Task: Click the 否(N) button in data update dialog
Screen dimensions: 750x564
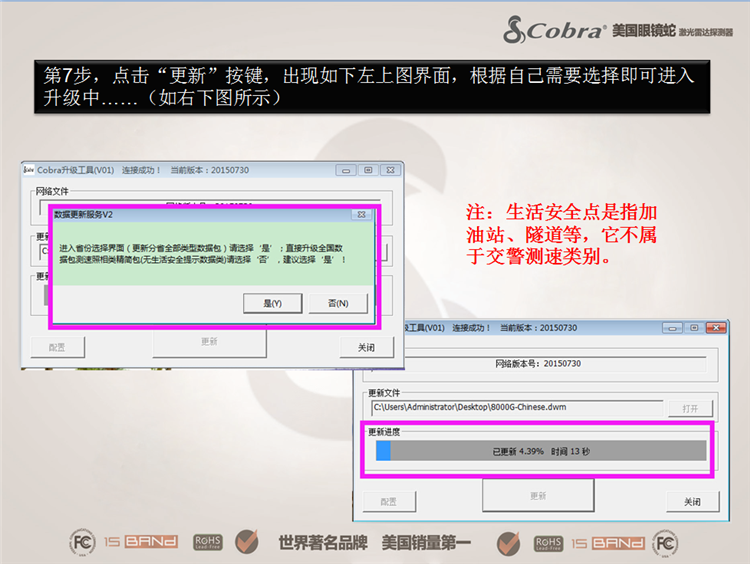Action: [338, 303]
